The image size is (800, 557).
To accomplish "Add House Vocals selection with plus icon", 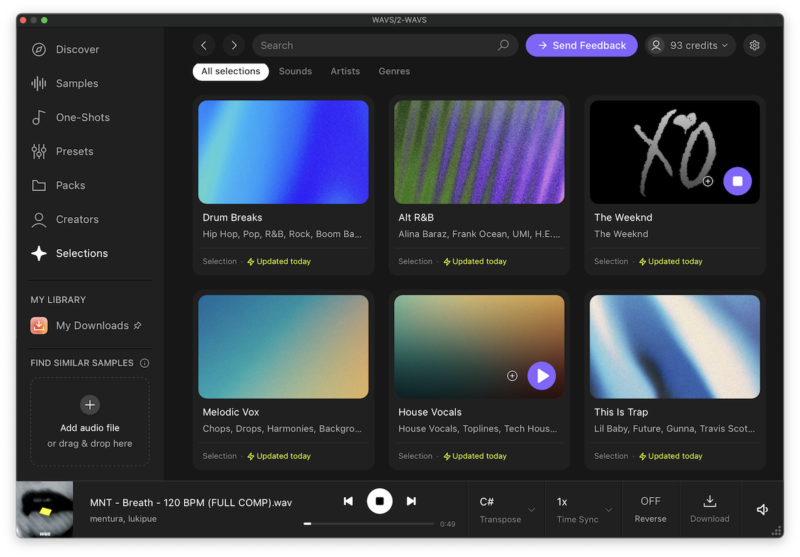I will (x=512, y=376).
